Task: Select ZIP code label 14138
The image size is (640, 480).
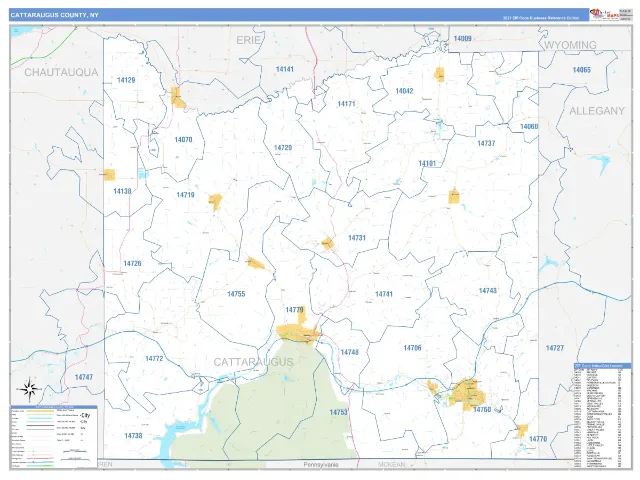Action: tap(122, 191)
